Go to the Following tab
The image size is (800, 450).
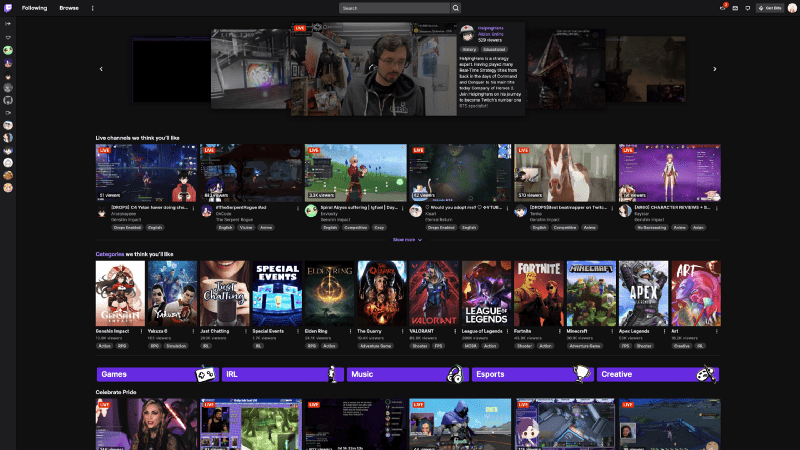pyautogui.click(x=34, y=8)
